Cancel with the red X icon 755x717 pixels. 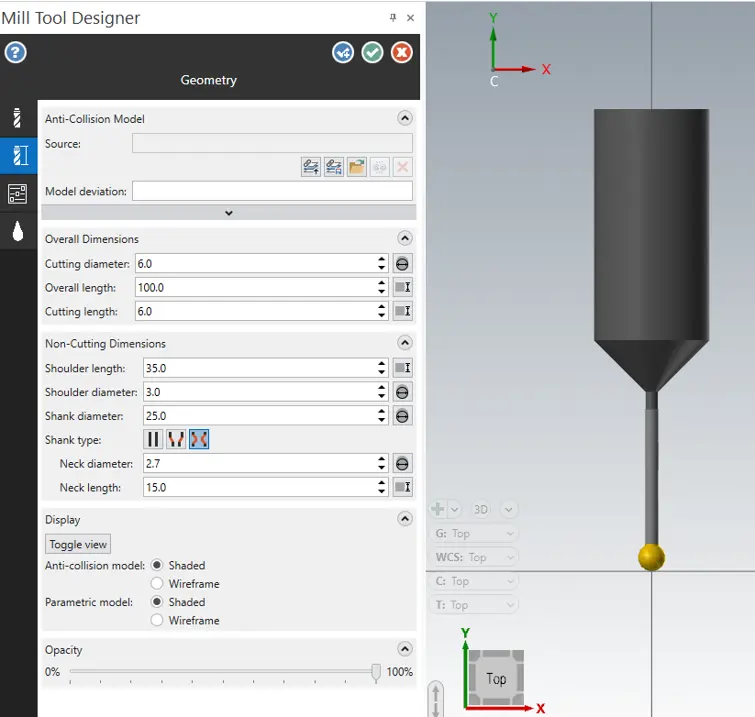click(402, 52)
